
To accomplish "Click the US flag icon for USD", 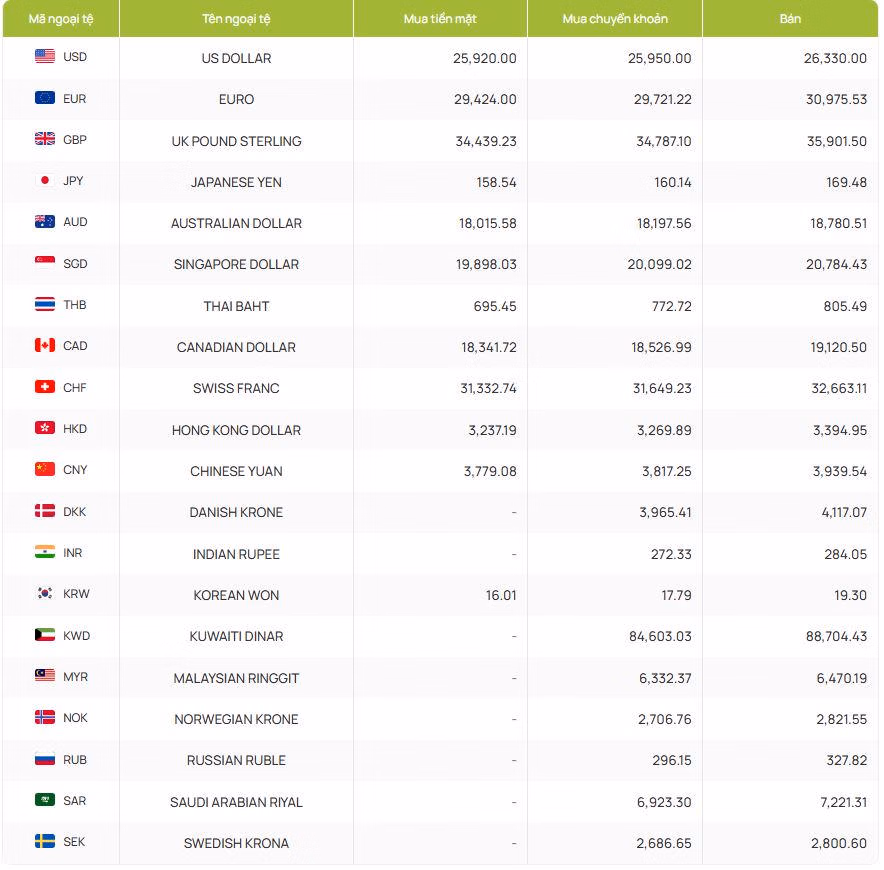I will [45, 56].
